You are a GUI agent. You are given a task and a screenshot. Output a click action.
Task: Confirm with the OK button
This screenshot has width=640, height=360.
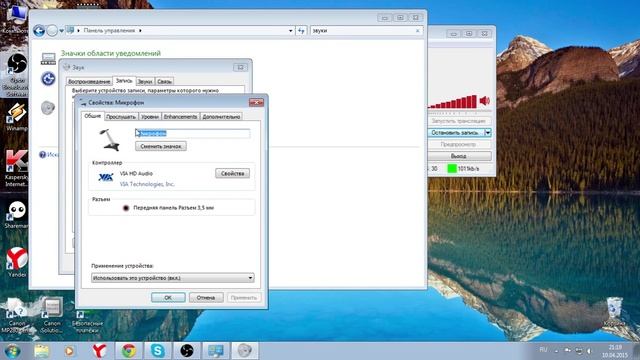click(x=168, y=298)
